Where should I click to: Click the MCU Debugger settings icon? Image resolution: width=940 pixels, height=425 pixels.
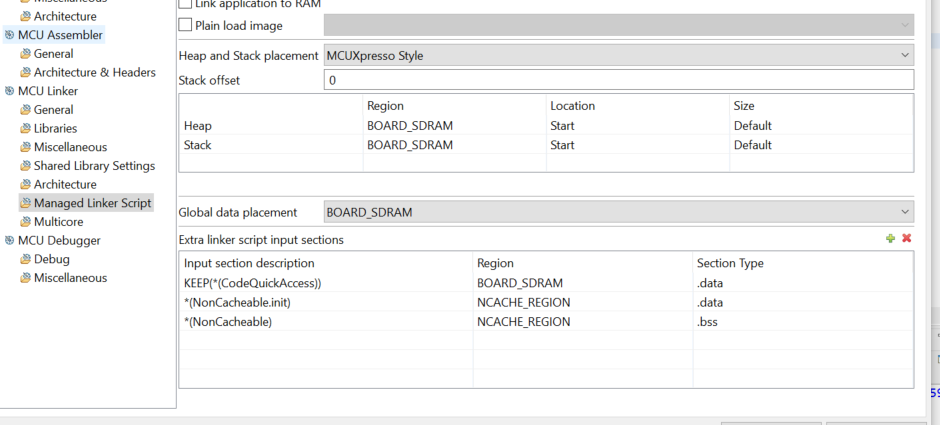(x=9, y=240)
